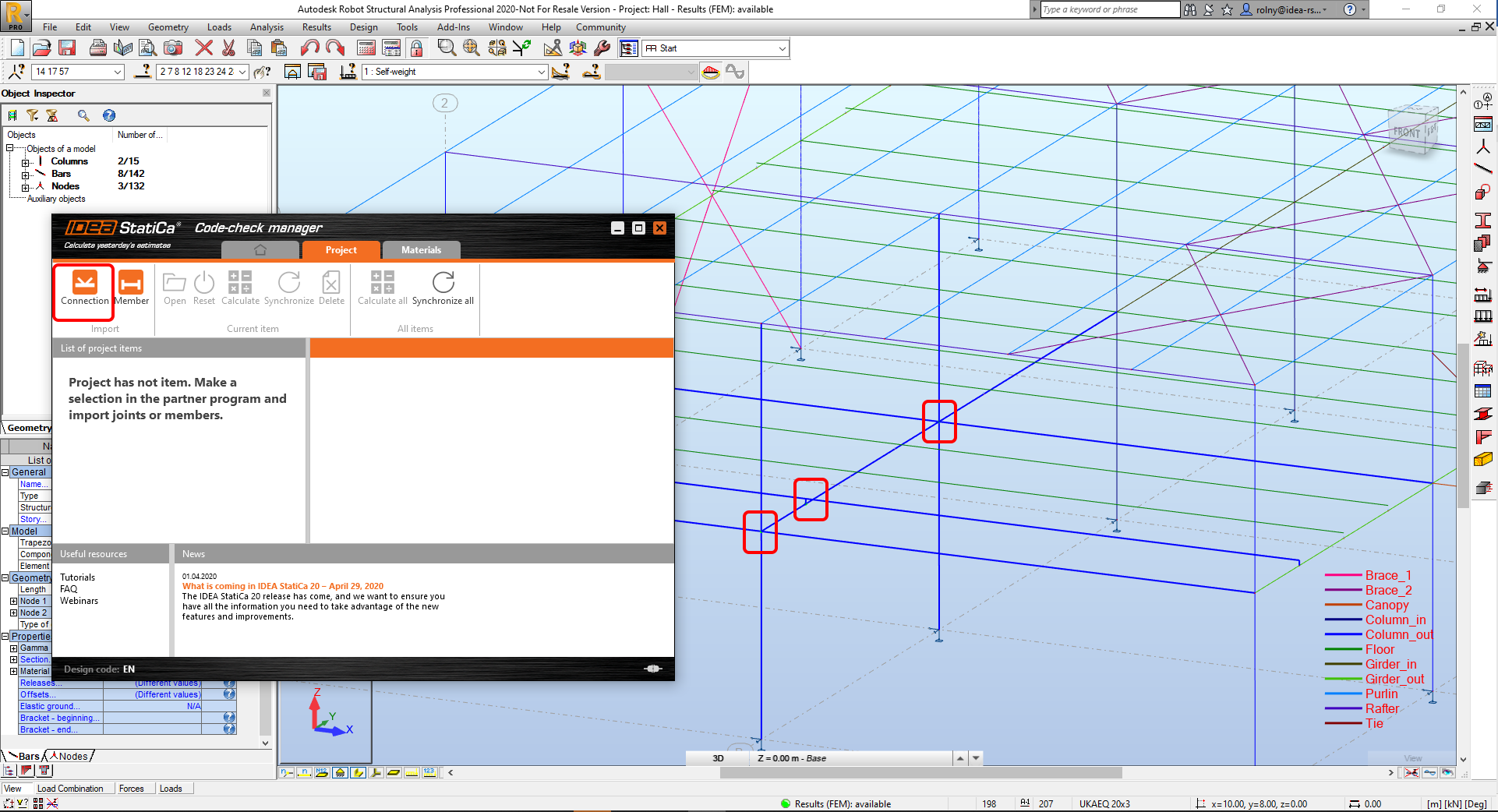
Task: Click the Connection import icon
Action: [84, 284]
